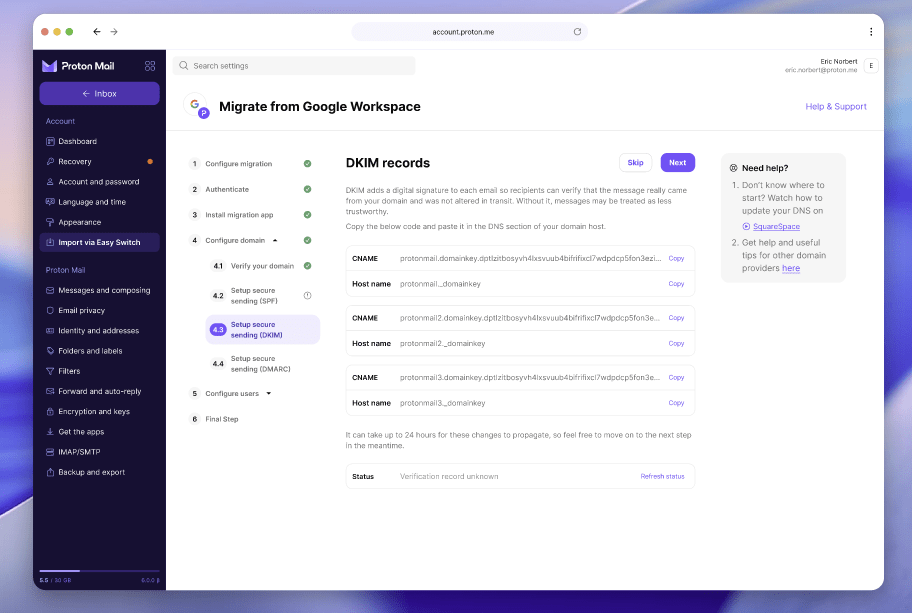
Task: Copy the protonmail.domainkey CNAME value
Action: pyautogui.click(x=676, y=258)
